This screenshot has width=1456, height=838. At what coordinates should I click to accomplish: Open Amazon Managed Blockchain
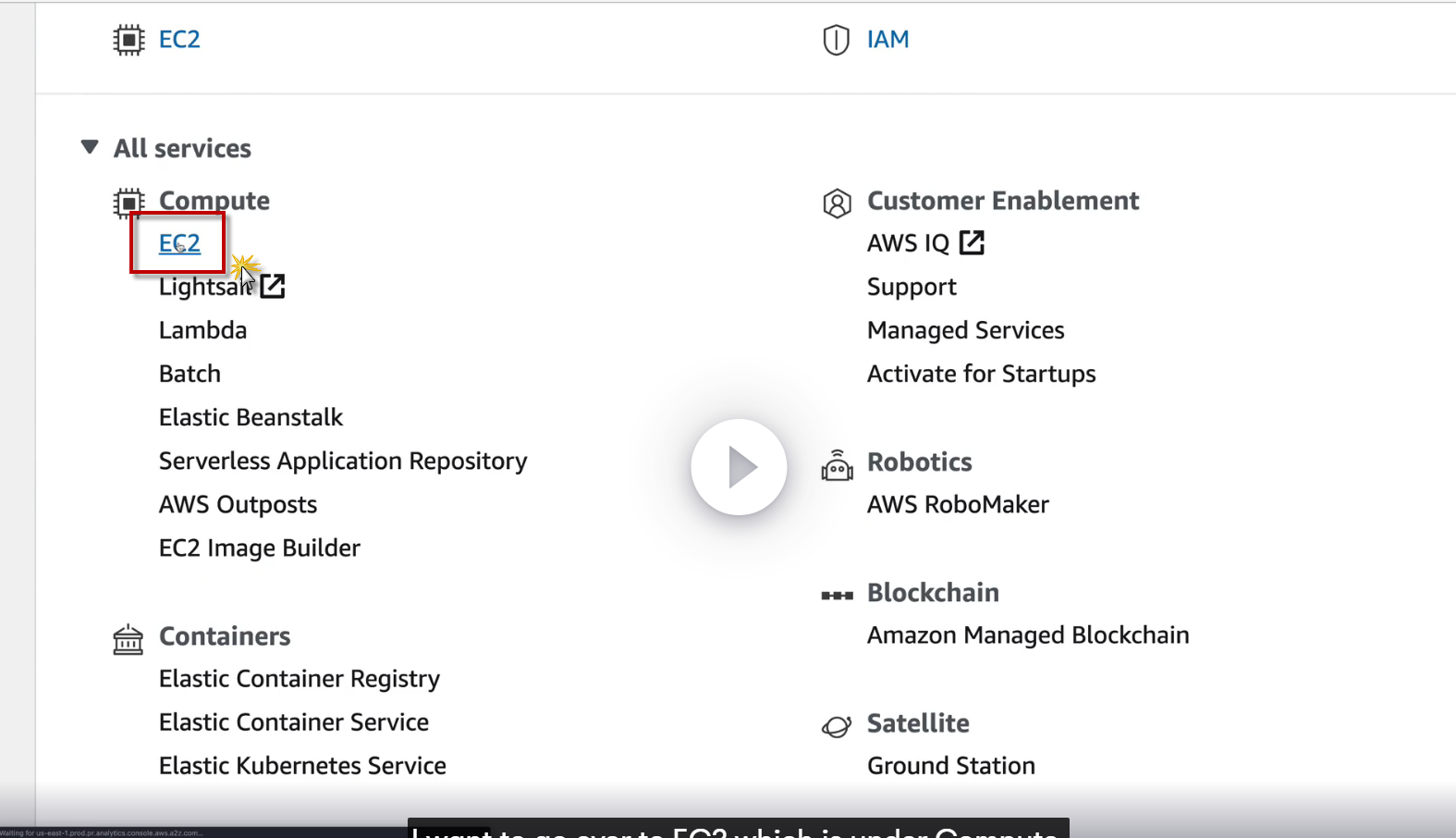tap(1027, 635)
